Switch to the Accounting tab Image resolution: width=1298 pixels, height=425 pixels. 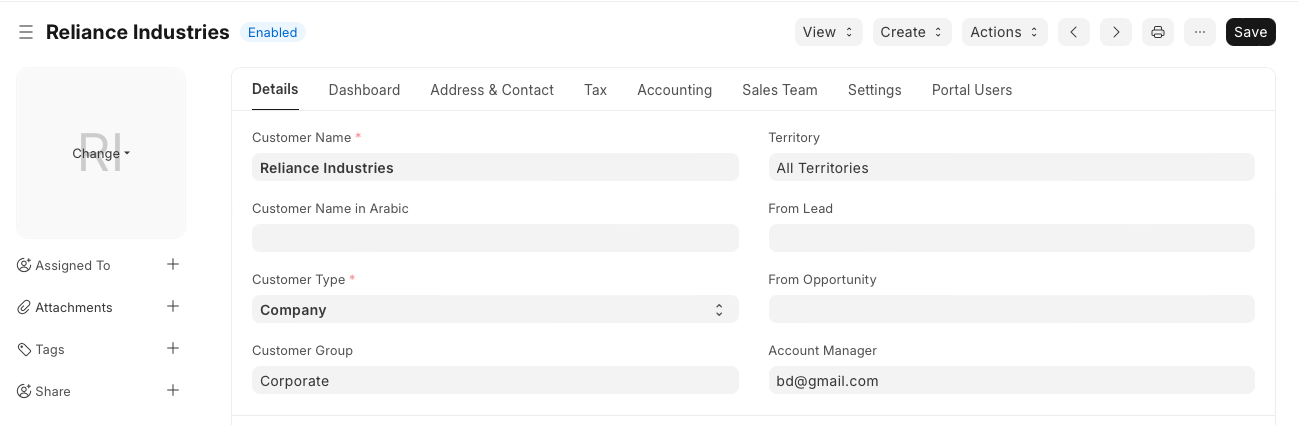(674, 90)
